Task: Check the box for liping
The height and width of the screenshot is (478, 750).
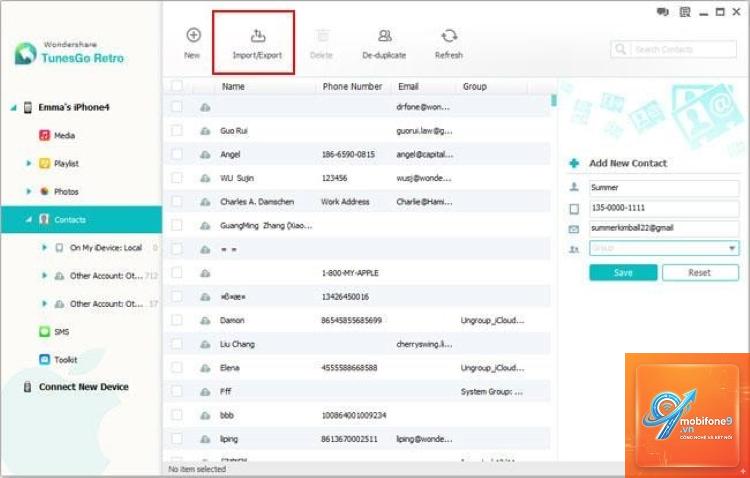Action: click(x=177, y=439)
